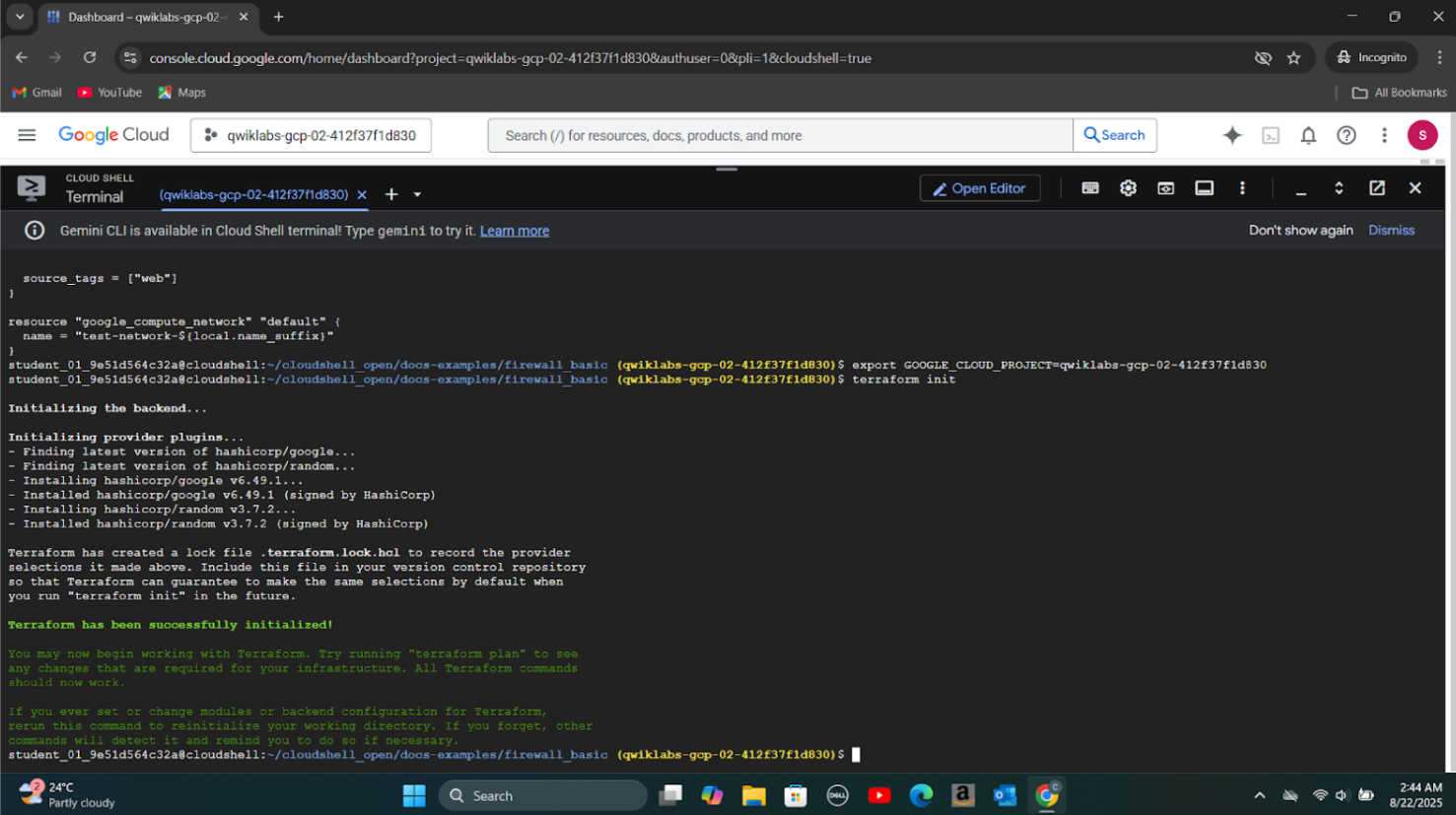The image size is (1456, 815).
Task: Open Cloud Shell in a new window
Action: click(1377, 188)
